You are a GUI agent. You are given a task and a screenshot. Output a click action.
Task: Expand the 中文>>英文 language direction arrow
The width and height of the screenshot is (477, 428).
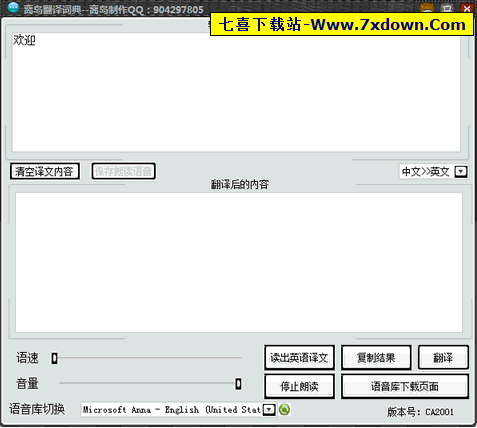point(461,172)
